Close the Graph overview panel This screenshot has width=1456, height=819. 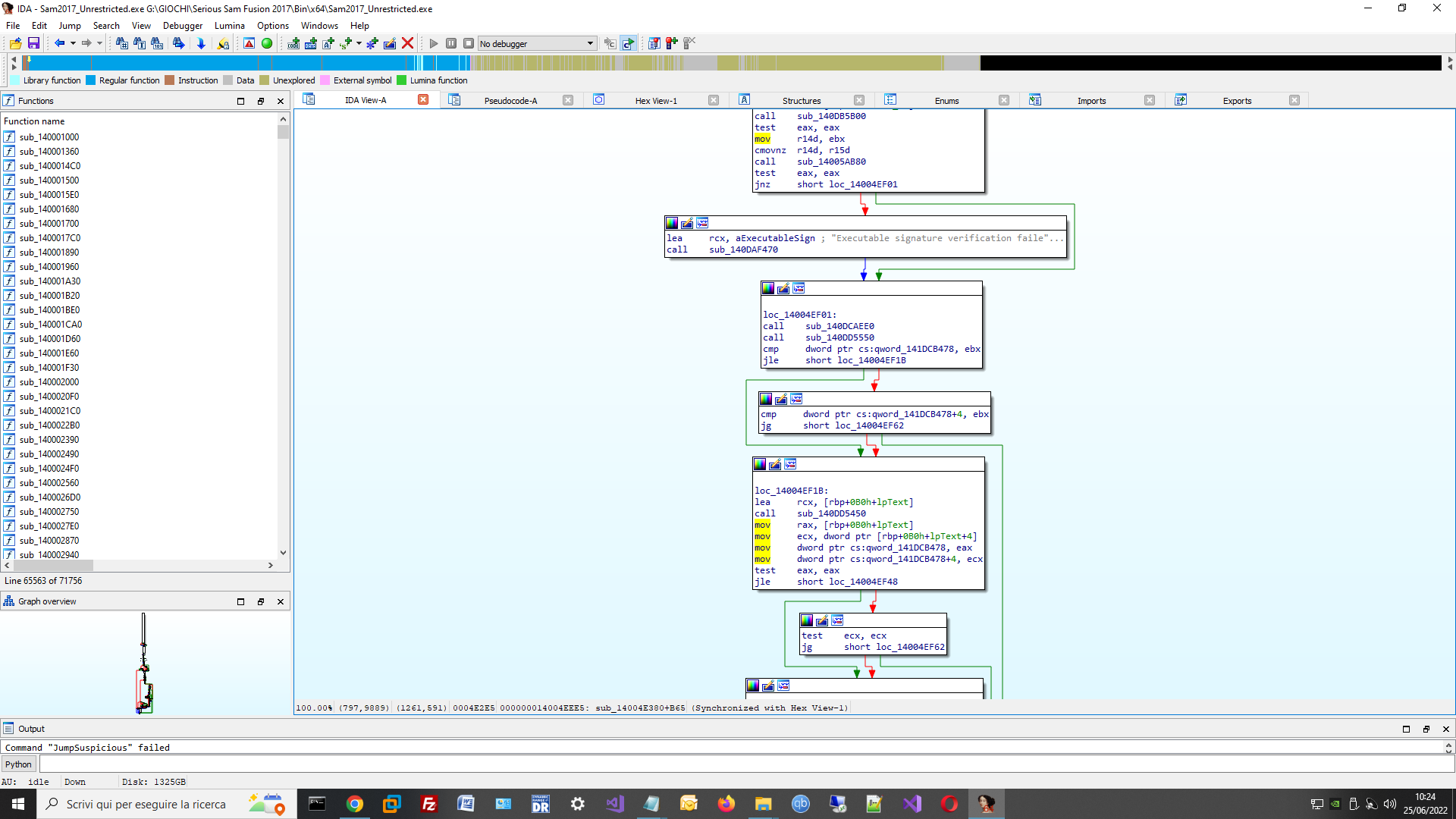click(x=281, y=601)
